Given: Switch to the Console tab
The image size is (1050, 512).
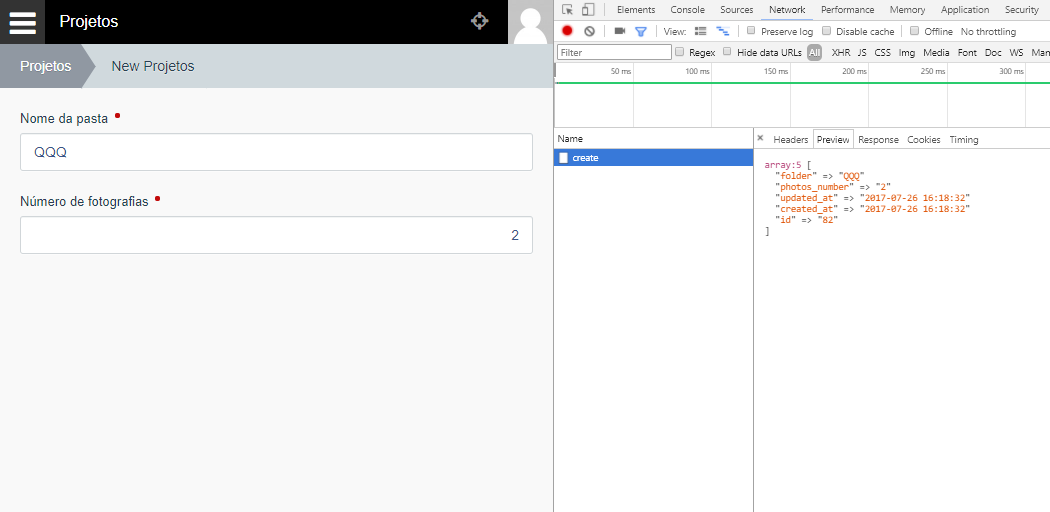Looking at the screenshot, I should (x=688, y=9).
